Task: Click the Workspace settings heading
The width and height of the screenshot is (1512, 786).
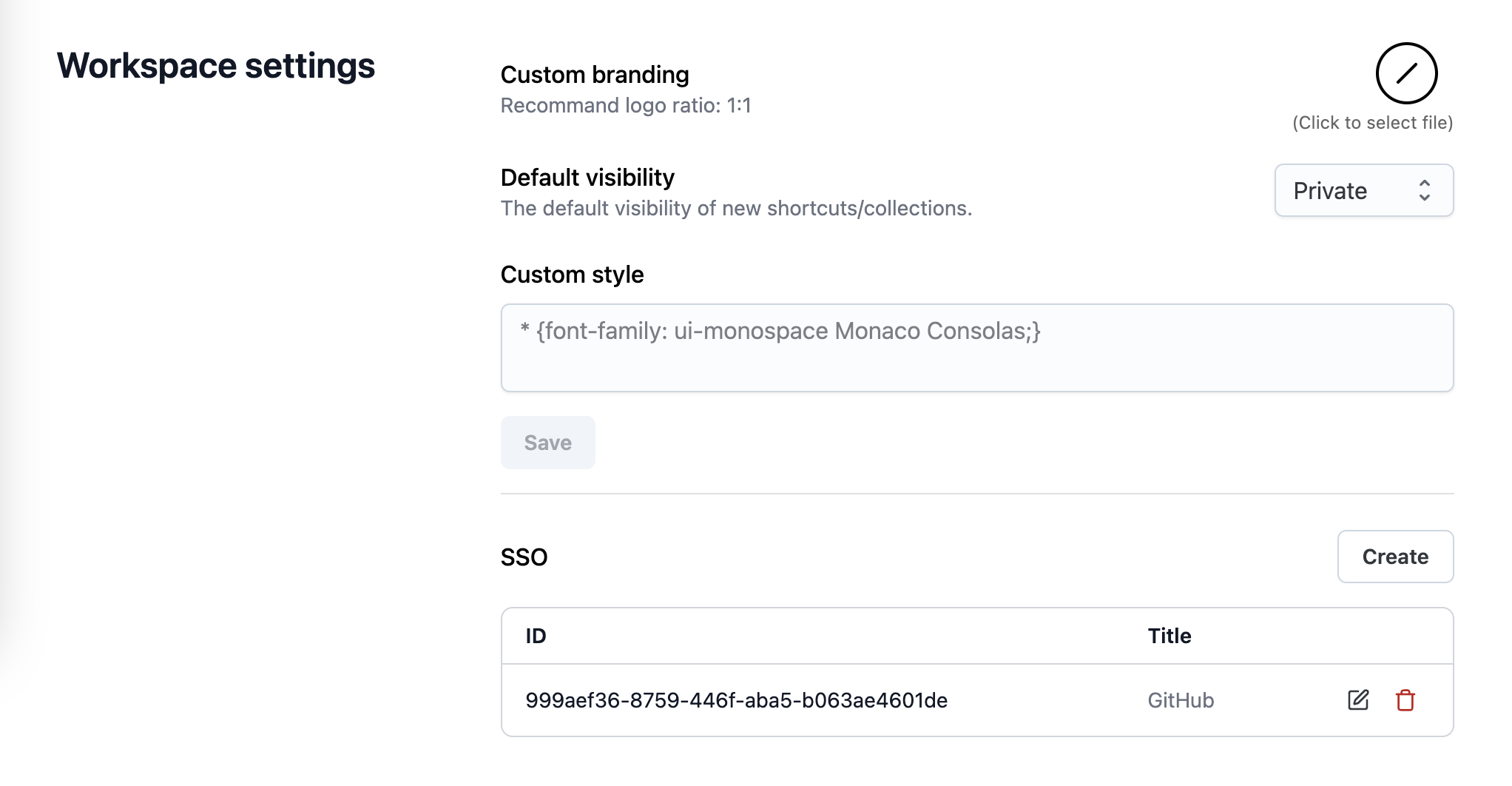Action: pyautogui.click(x=216, y=66)
